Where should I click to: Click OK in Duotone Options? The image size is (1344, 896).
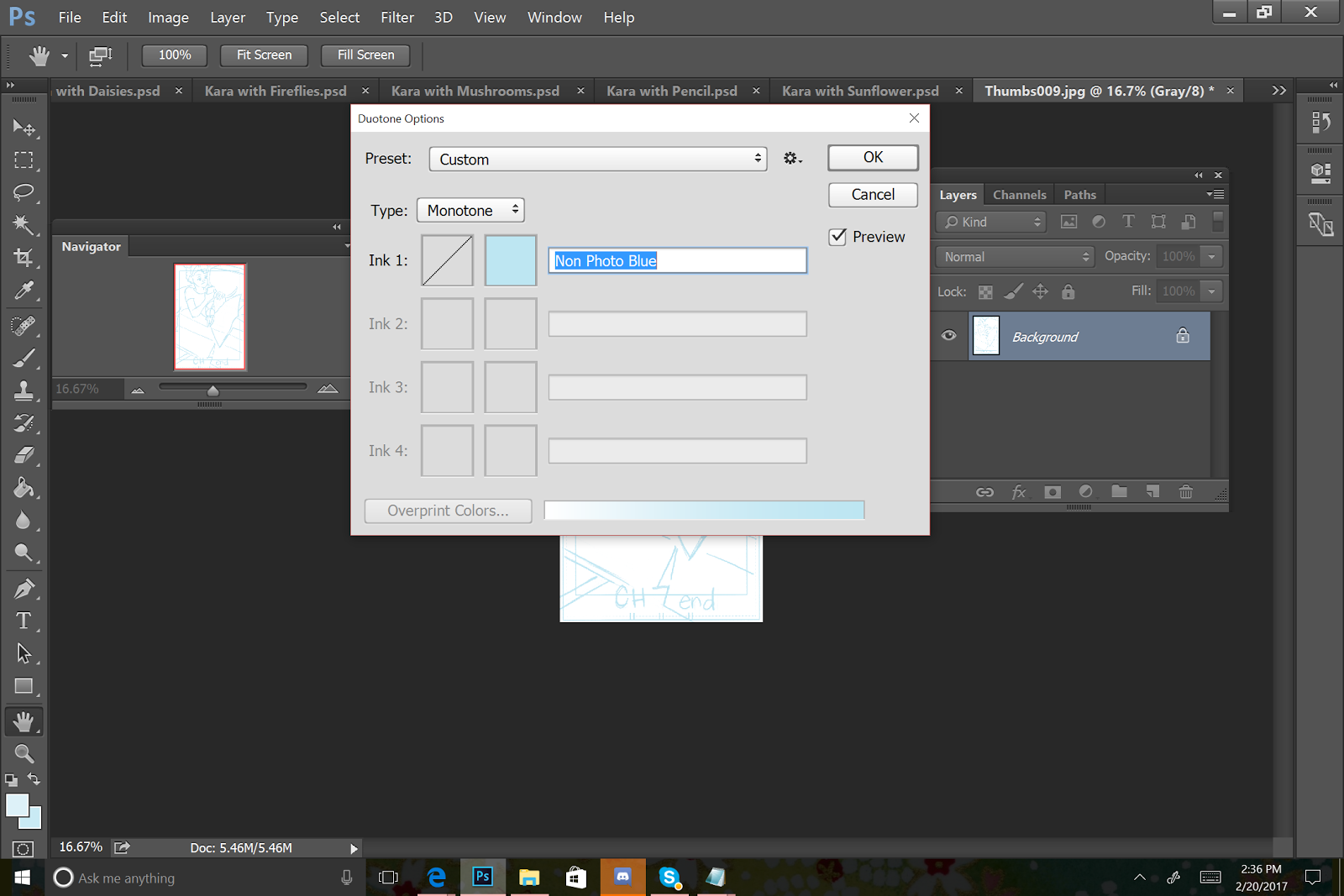[873, 157]
